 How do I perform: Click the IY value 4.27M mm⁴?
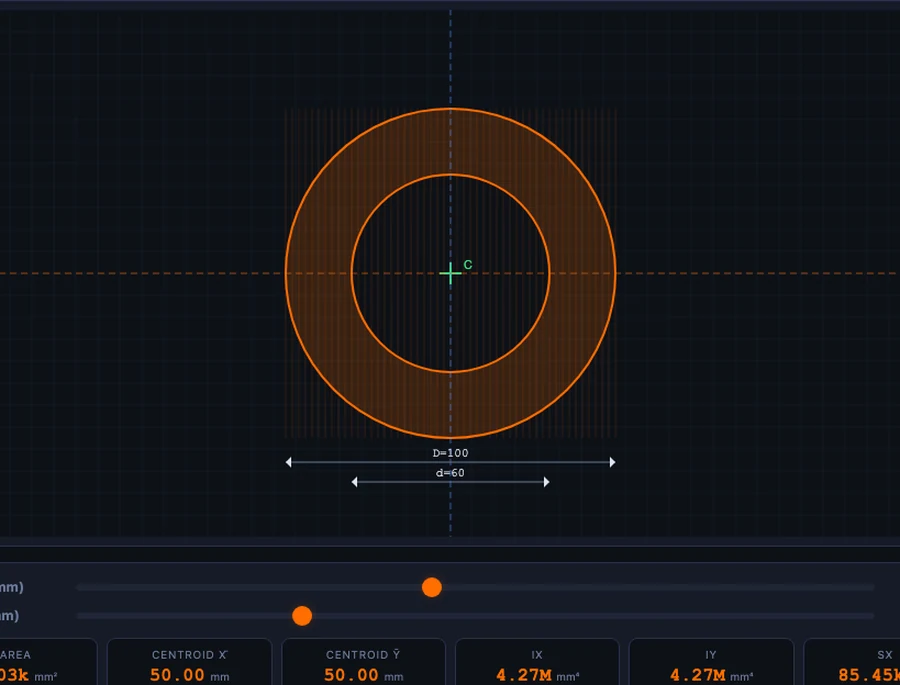point(712,675)
